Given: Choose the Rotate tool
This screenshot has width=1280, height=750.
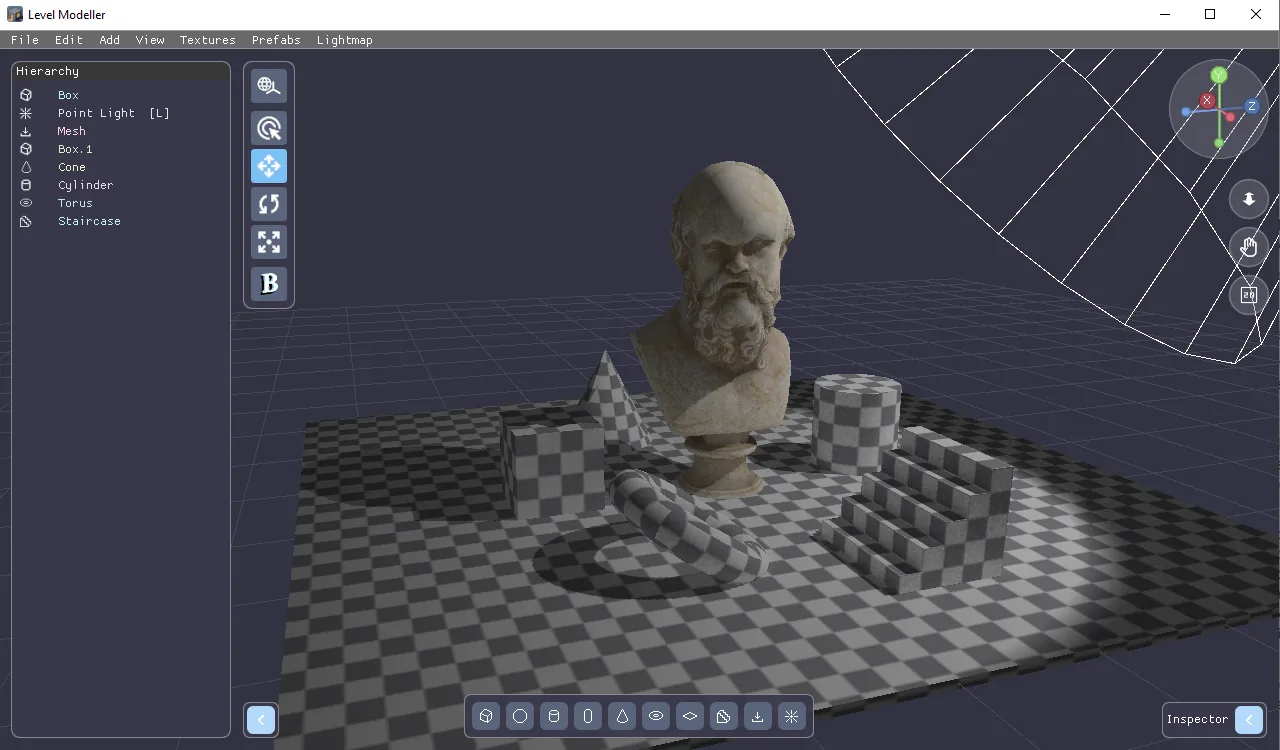Looking at the screenshot, I should (x=269, y=204).
